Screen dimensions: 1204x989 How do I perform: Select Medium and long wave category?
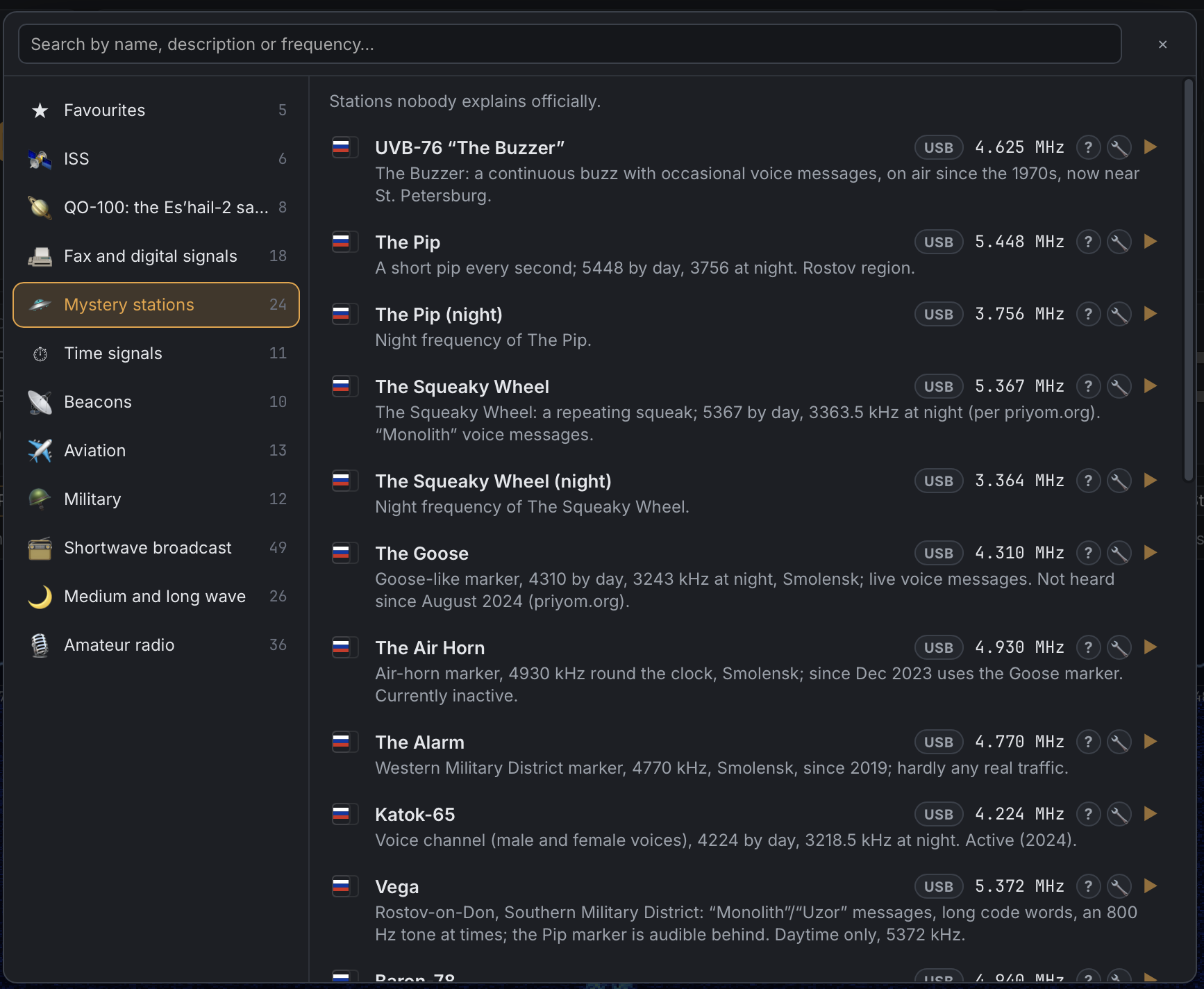(x=156, y=597)
